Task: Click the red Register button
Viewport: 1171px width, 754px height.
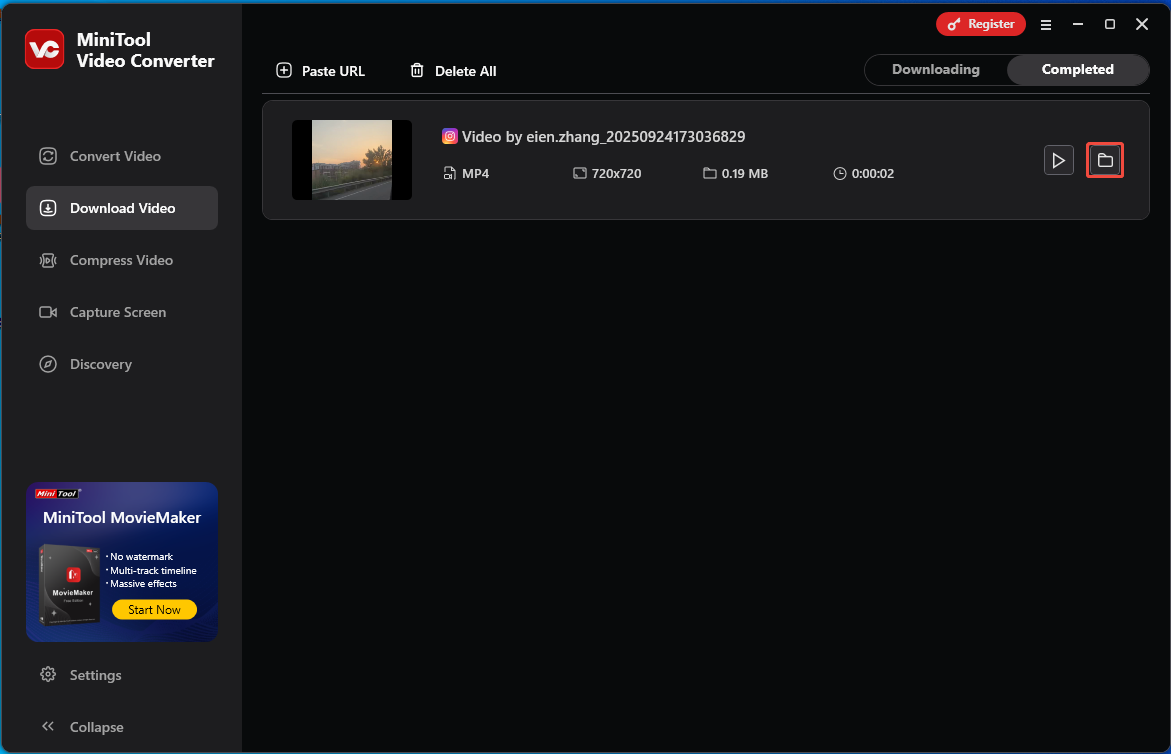Action: [981, 24]
